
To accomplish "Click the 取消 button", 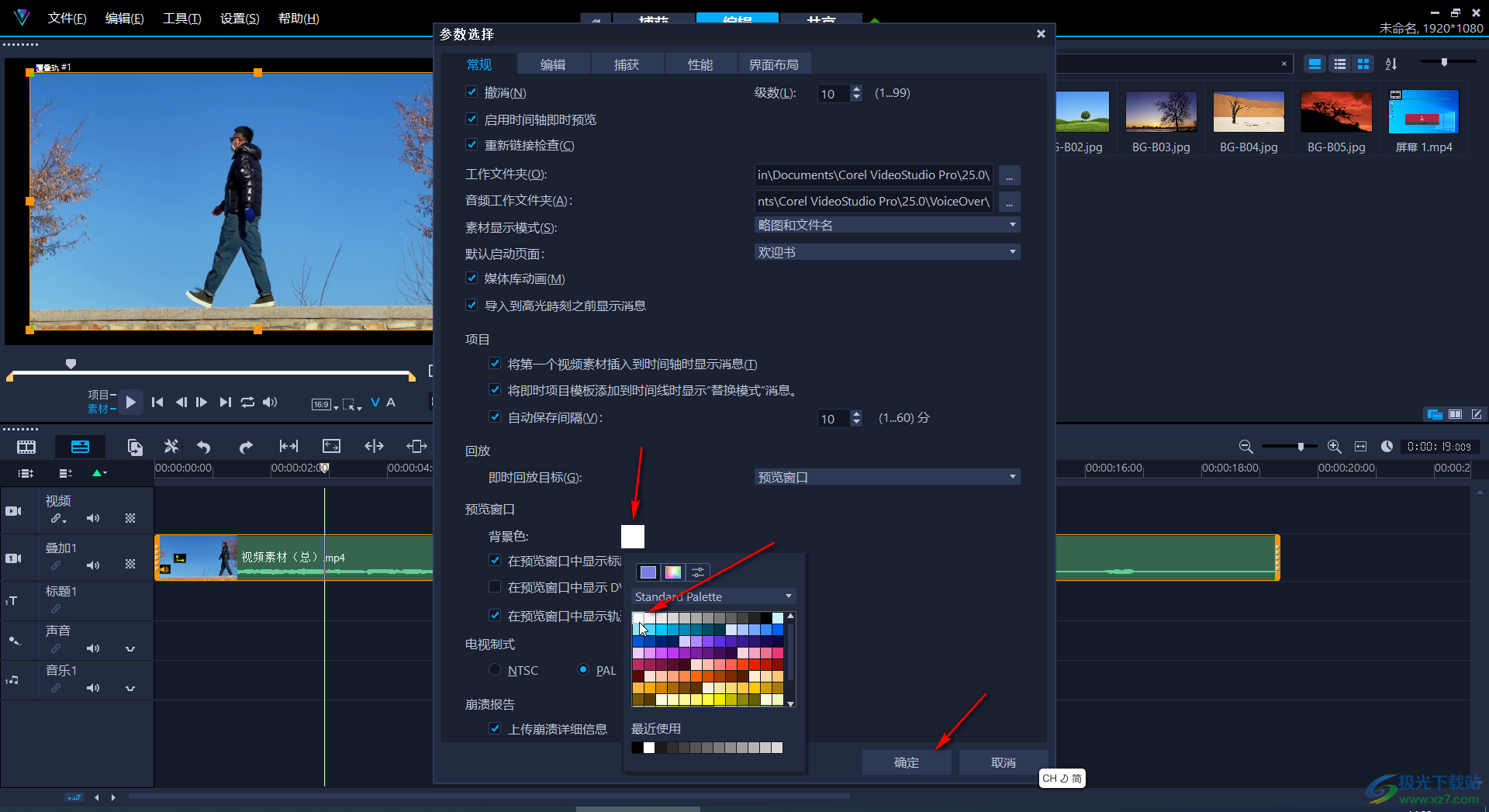I will point(1004,762).
